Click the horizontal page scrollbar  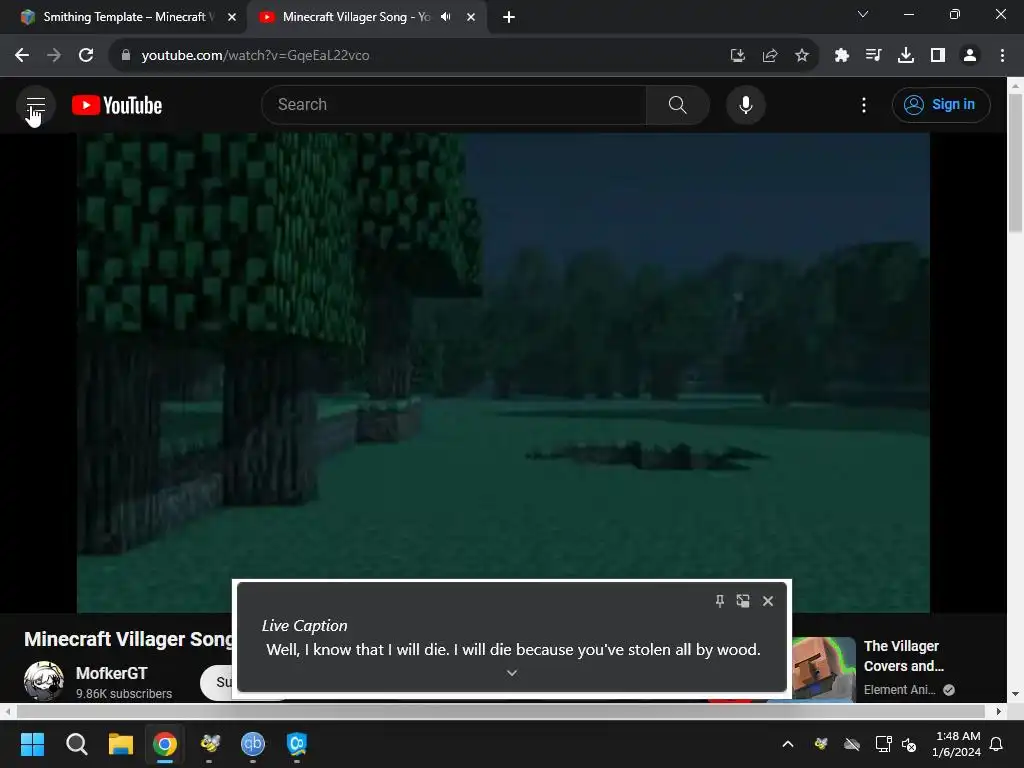point(501,711)
